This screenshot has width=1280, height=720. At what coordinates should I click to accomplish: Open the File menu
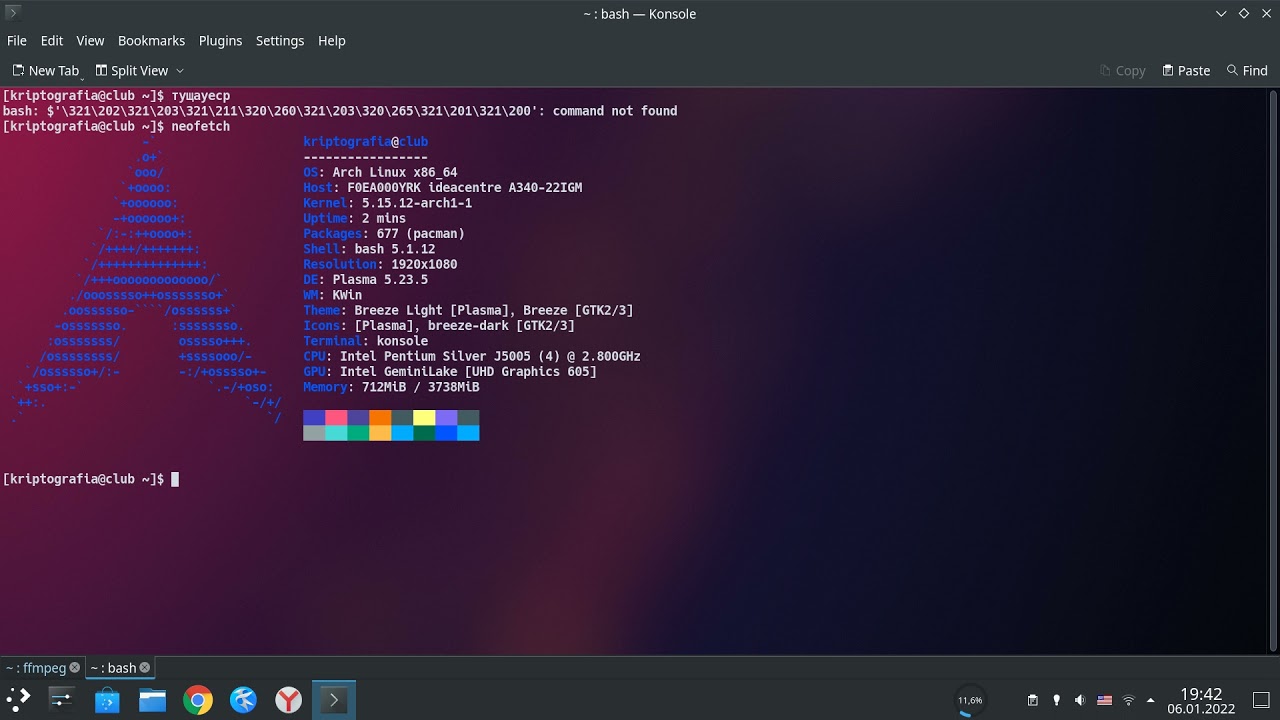pos(17,41)
